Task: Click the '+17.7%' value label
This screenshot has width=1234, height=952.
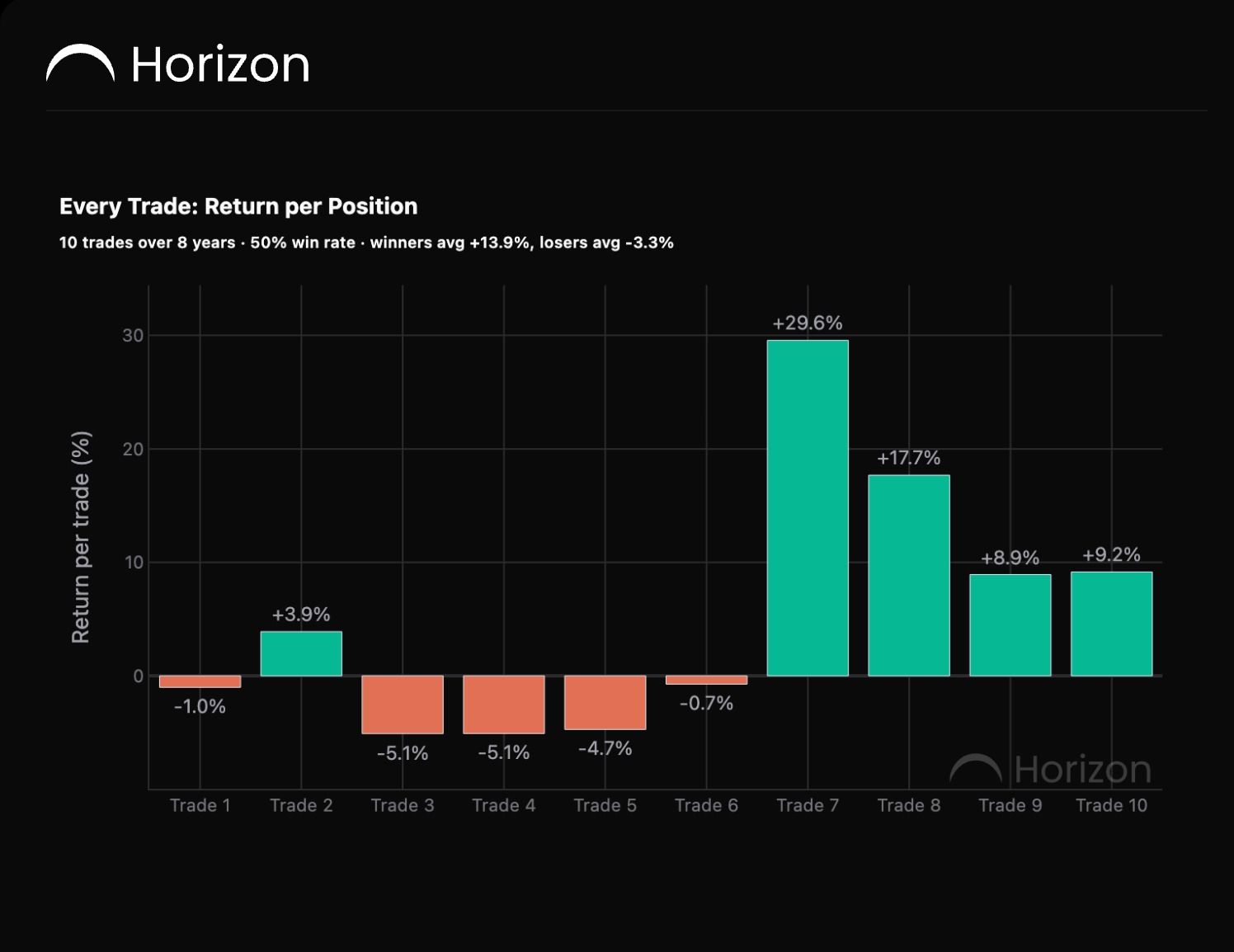Action: pos(909,458)
